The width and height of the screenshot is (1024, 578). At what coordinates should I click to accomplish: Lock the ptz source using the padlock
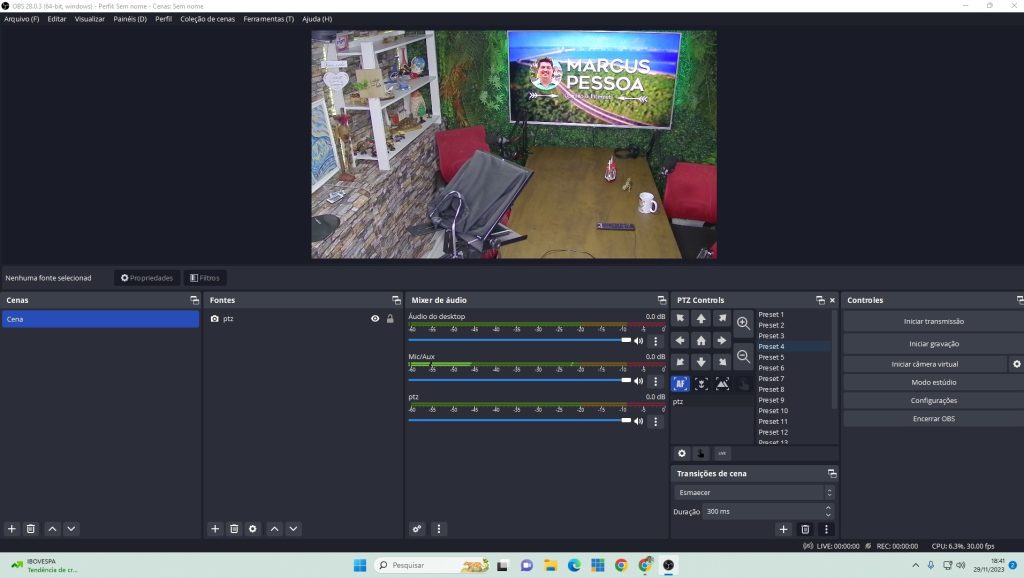389,319
